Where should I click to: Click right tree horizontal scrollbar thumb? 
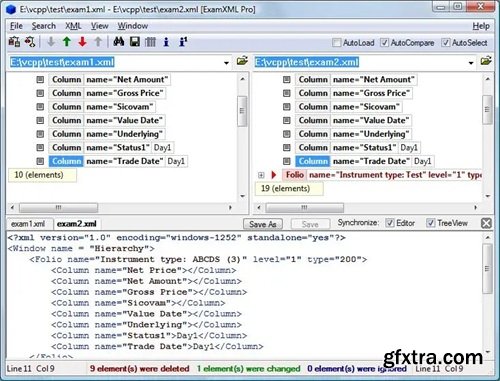pos(304,208)
